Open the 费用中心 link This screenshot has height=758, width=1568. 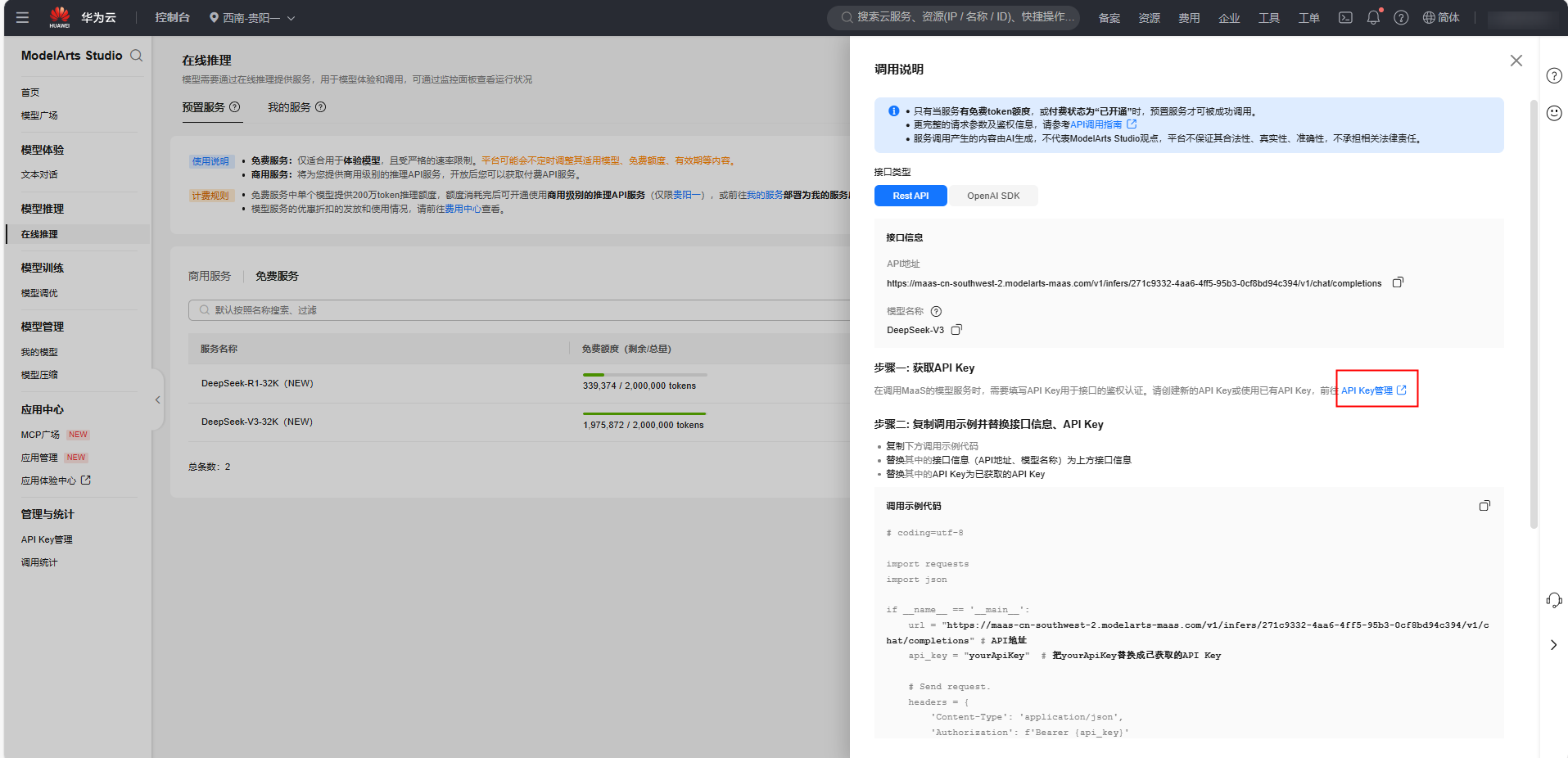[463, 209]
